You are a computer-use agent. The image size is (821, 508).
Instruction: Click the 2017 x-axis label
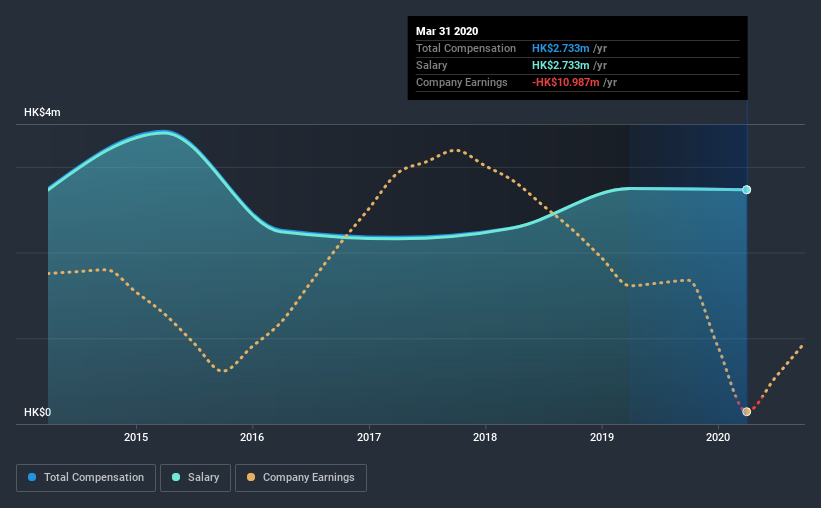click(369, 437)
